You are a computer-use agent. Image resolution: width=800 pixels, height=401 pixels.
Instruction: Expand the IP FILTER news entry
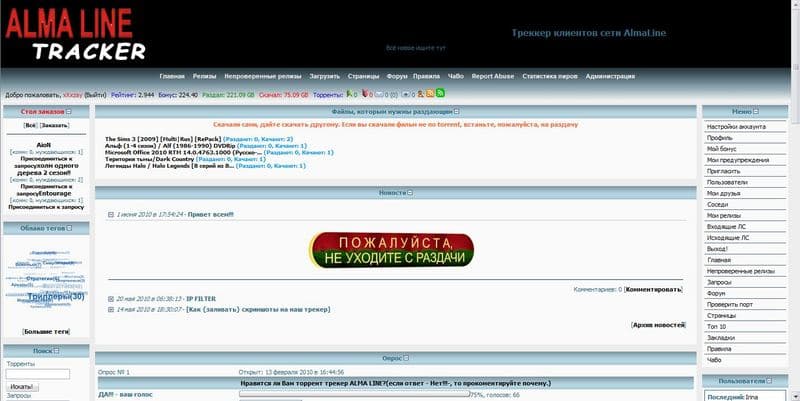point(111,299)
